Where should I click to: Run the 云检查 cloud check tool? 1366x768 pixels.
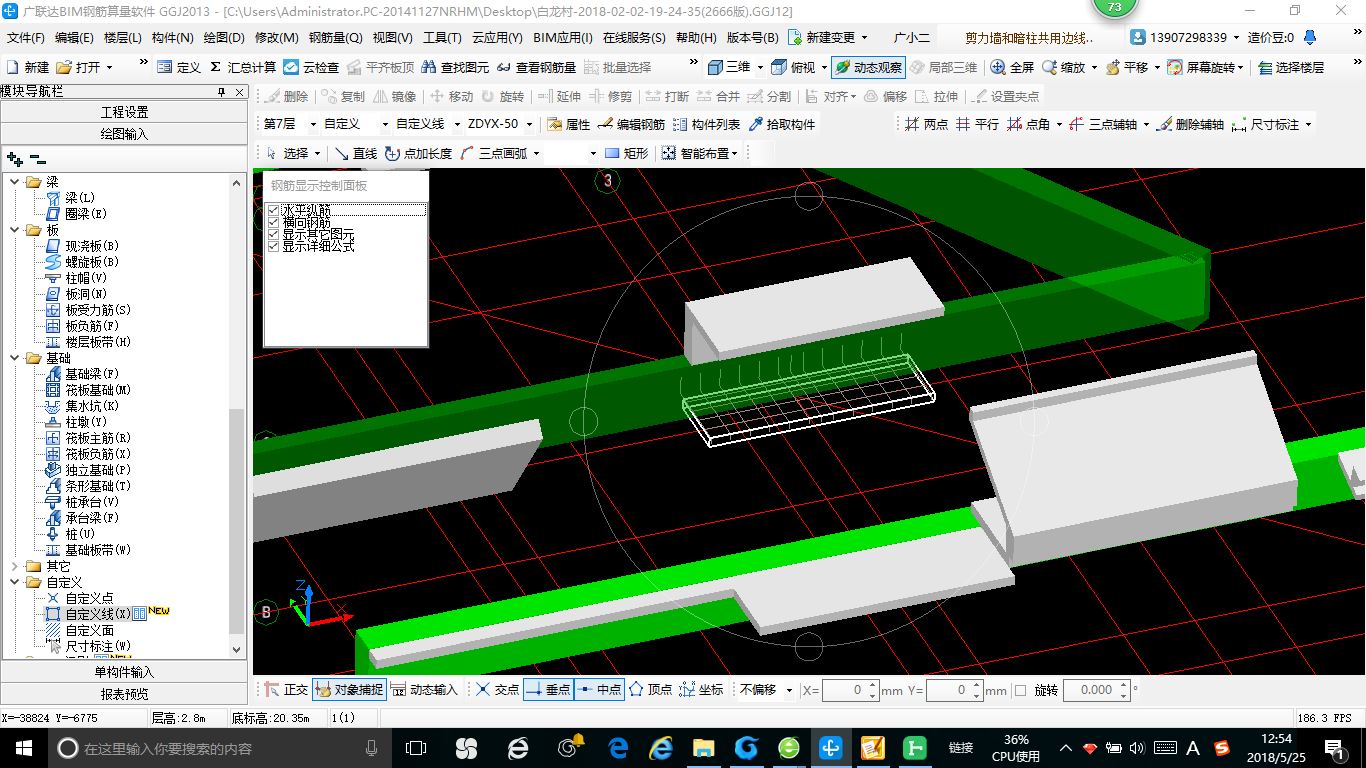(x=311, y=67)
